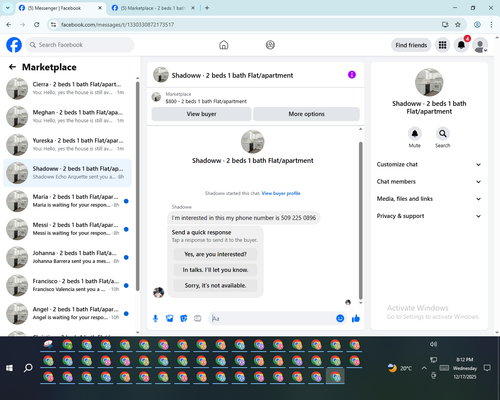The height and width of the screenshot is (400, 500).
Task: Click the Facebook logo icon
Action: click(x=14, y=45)
